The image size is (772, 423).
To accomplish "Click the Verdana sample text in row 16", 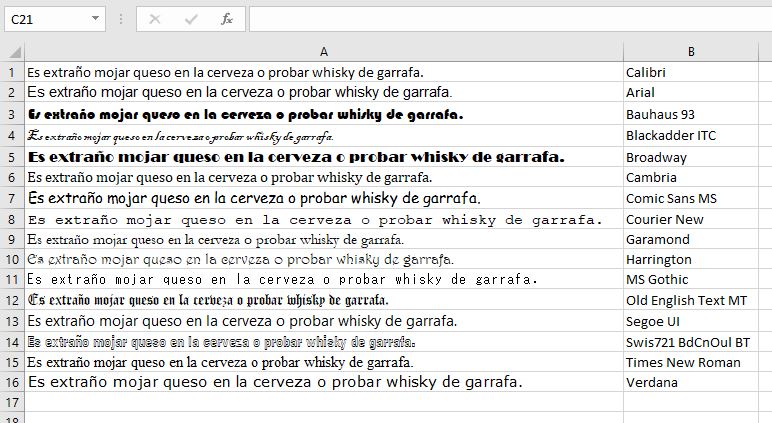I will [x=275, y=382].
